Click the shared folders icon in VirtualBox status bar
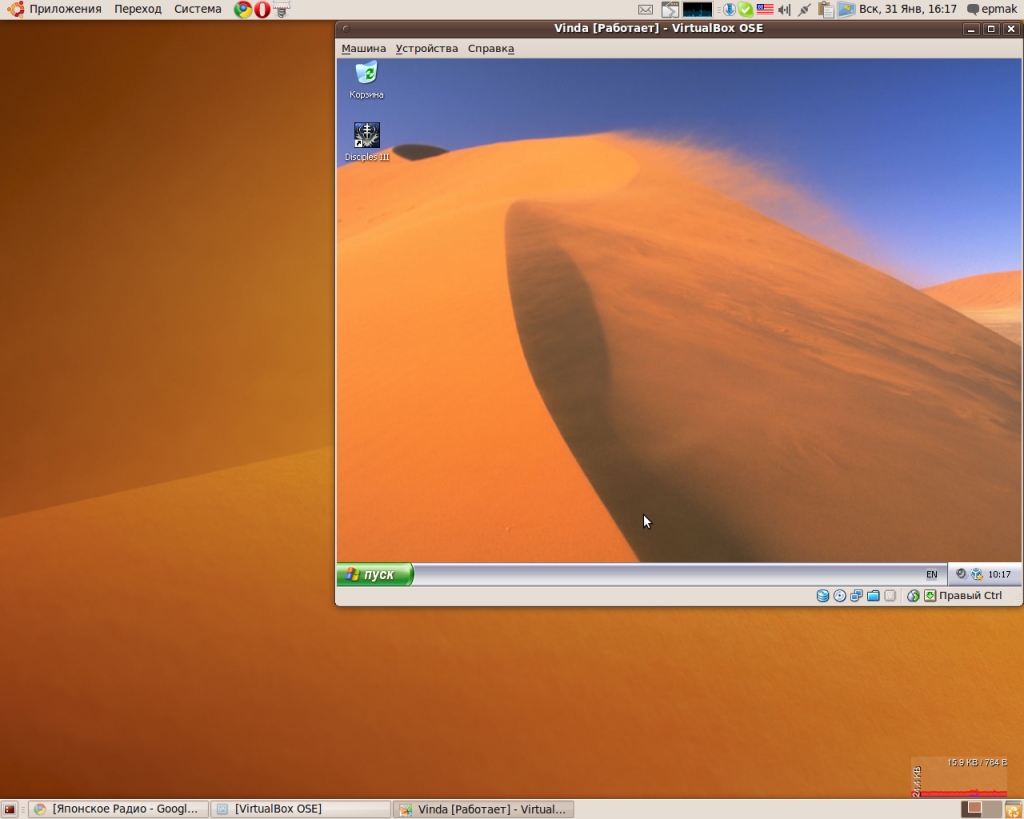The height and width of the screenshot is (819, 1024). (873, 595)
